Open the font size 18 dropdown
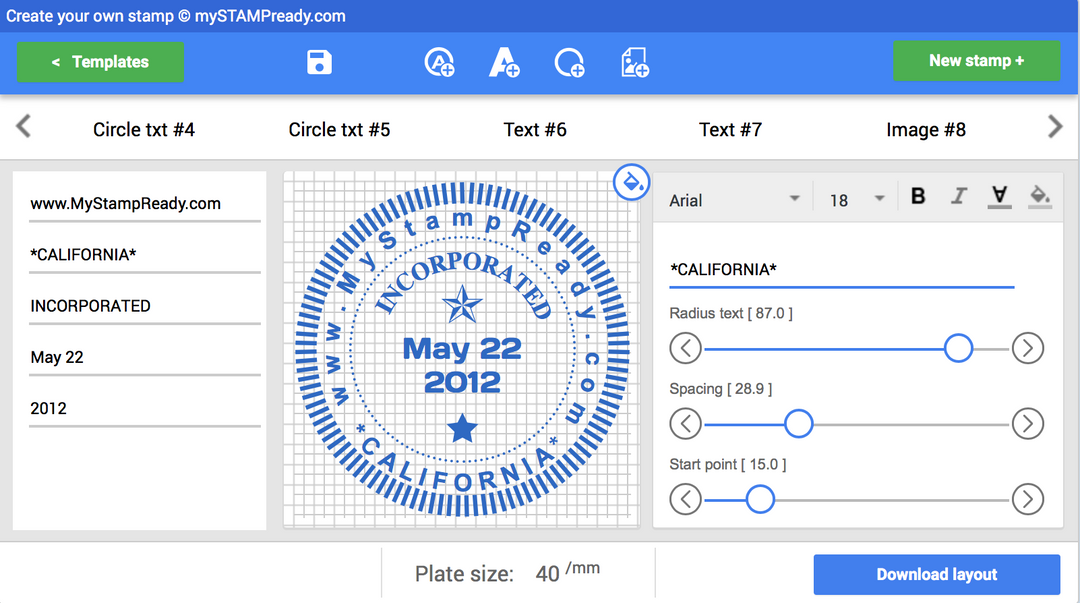This screenshot has height=603, width=1080. [854, 199]
